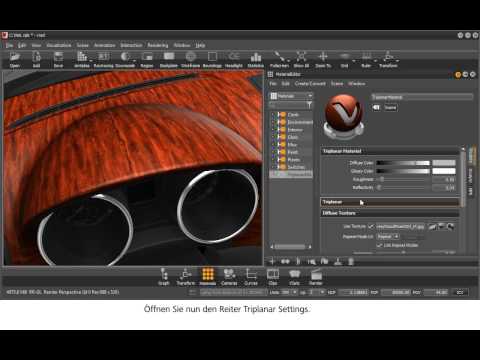Click the Show All toolbar icon

301,60
